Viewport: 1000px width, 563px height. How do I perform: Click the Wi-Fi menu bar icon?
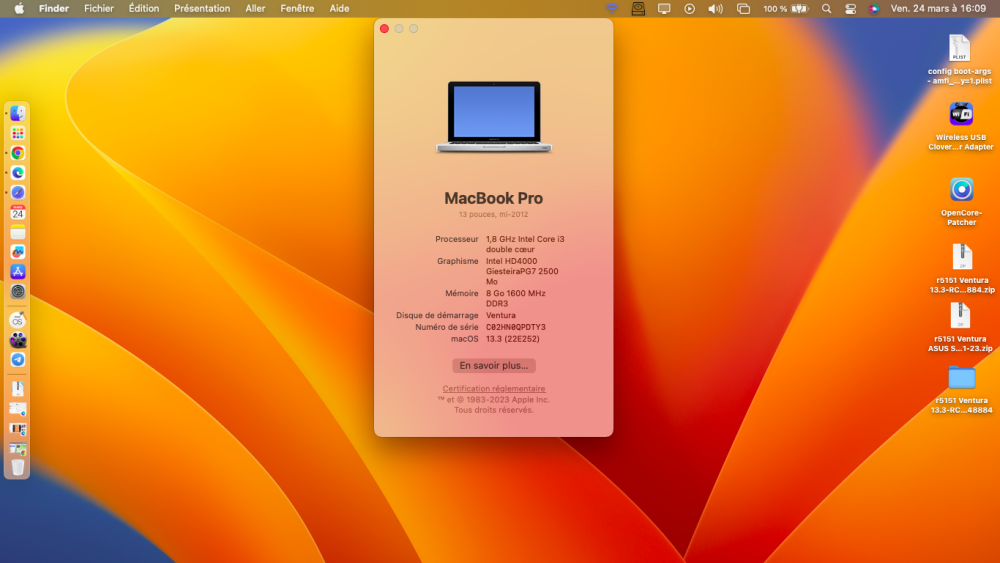point(612,8)
